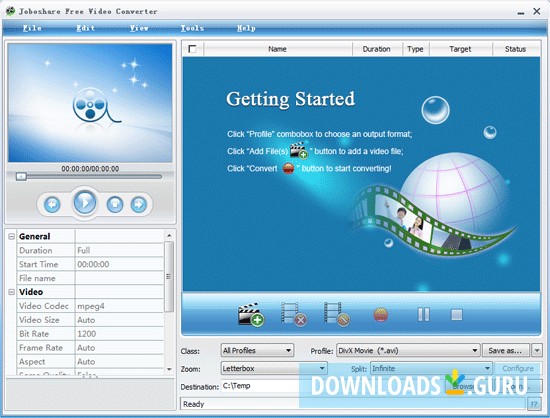Open the Split dropdown showing Infinite
550x418 pixels.
pyautogui.click(x=431, y=369)
